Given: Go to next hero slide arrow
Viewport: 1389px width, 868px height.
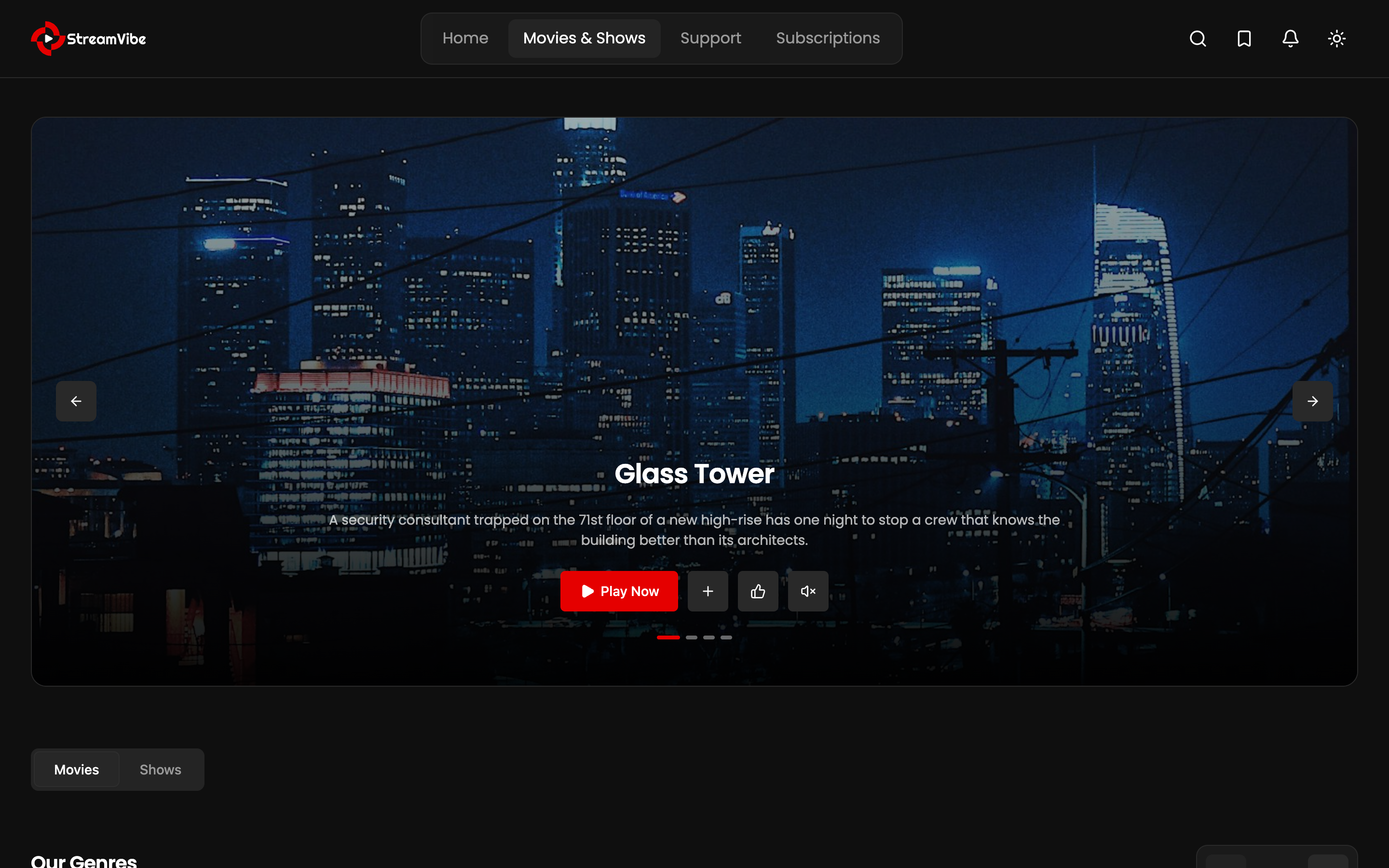Looking at the screenshot, I should [1313, 401].
